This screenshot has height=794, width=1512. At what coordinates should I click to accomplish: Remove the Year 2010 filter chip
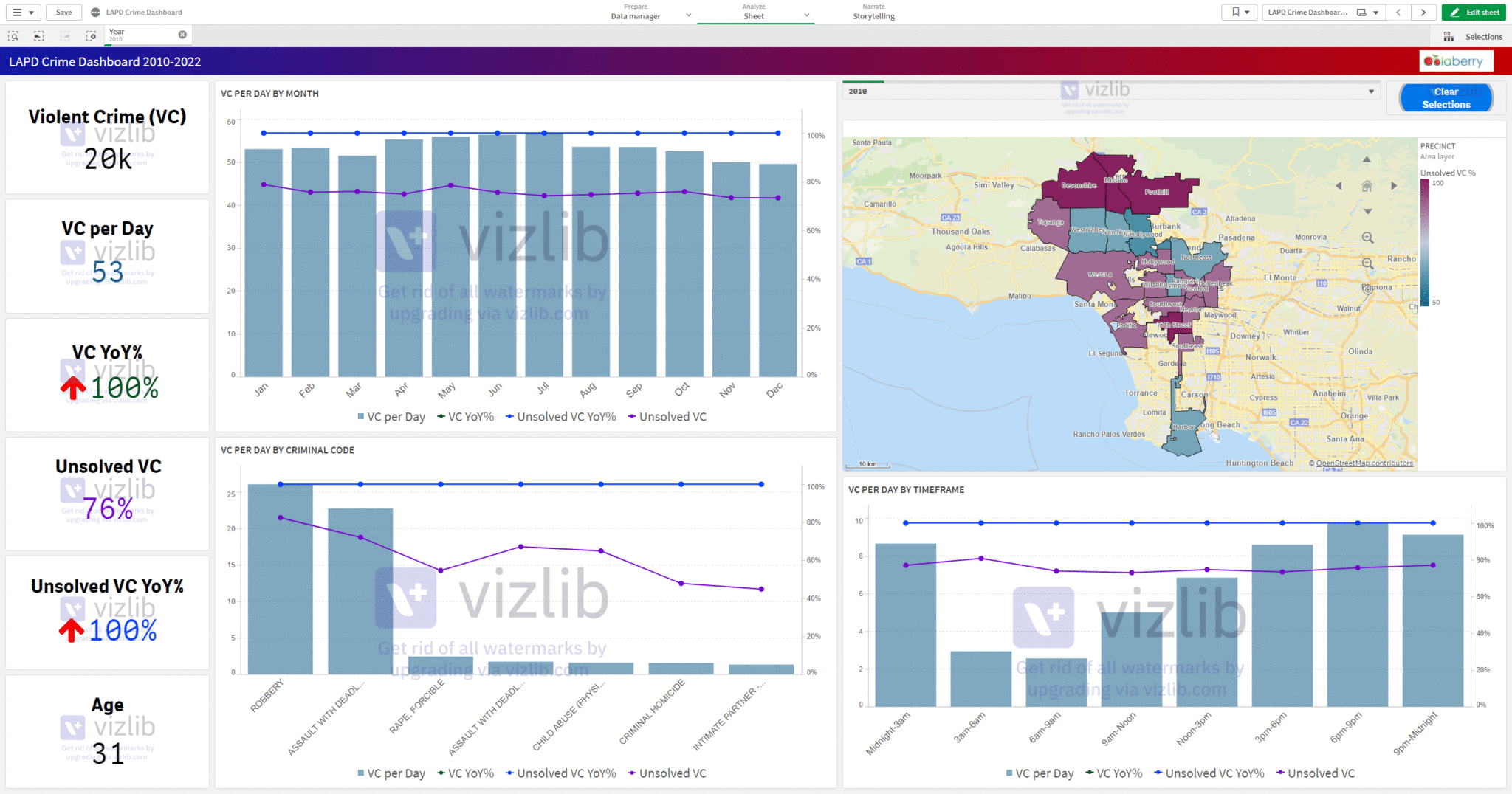(x=183, y=34)
